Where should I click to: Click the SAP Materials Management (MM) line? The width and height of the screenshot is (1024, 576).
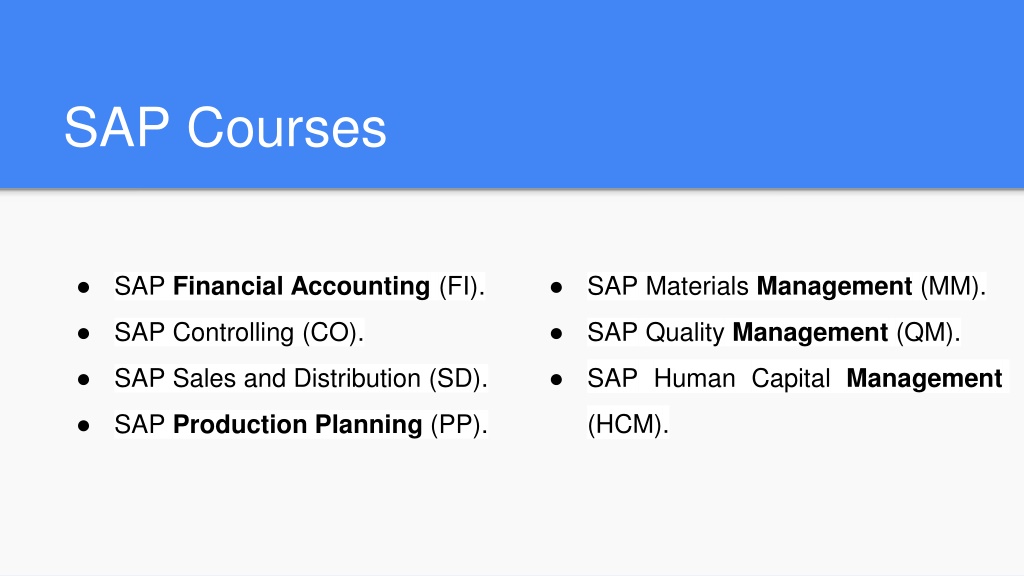(786, 287)
